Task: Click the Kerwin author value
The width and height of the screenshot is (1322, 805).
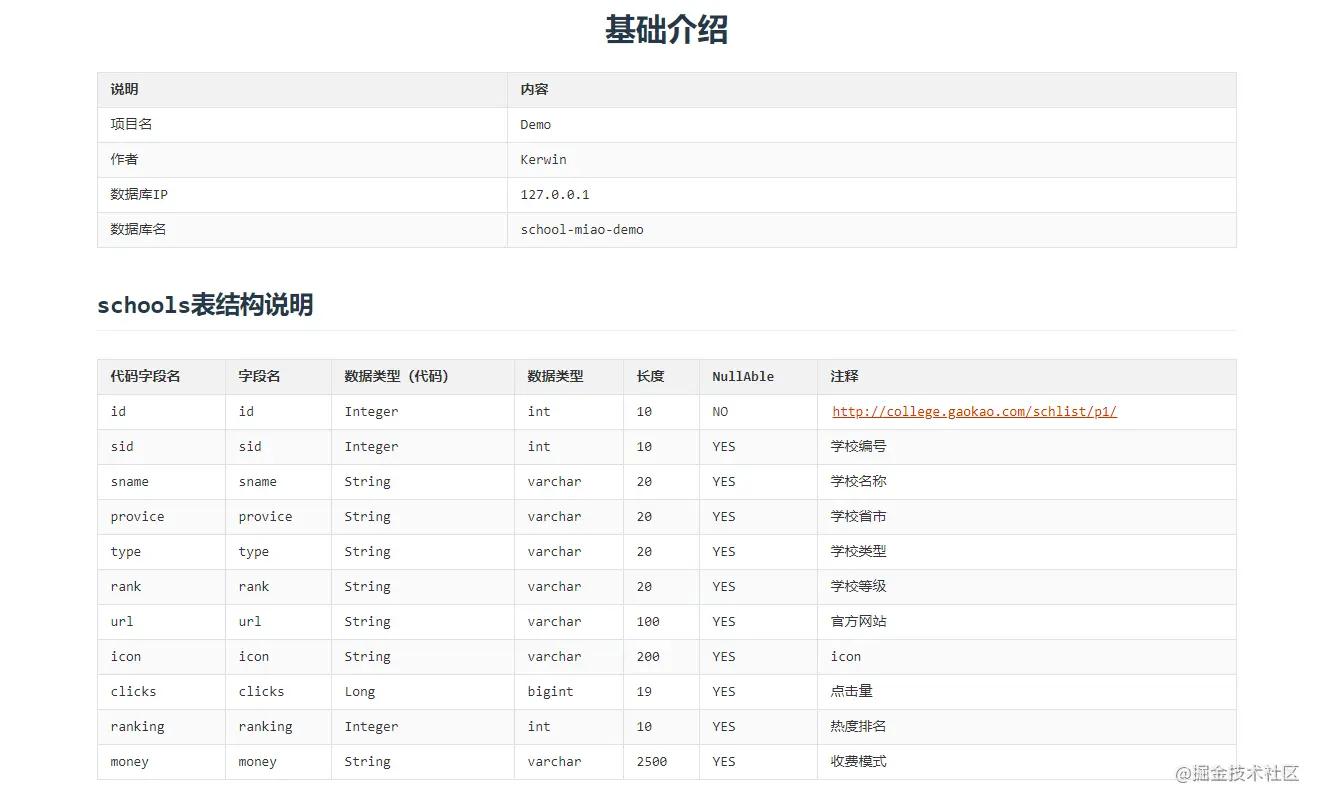Action: 545,159
